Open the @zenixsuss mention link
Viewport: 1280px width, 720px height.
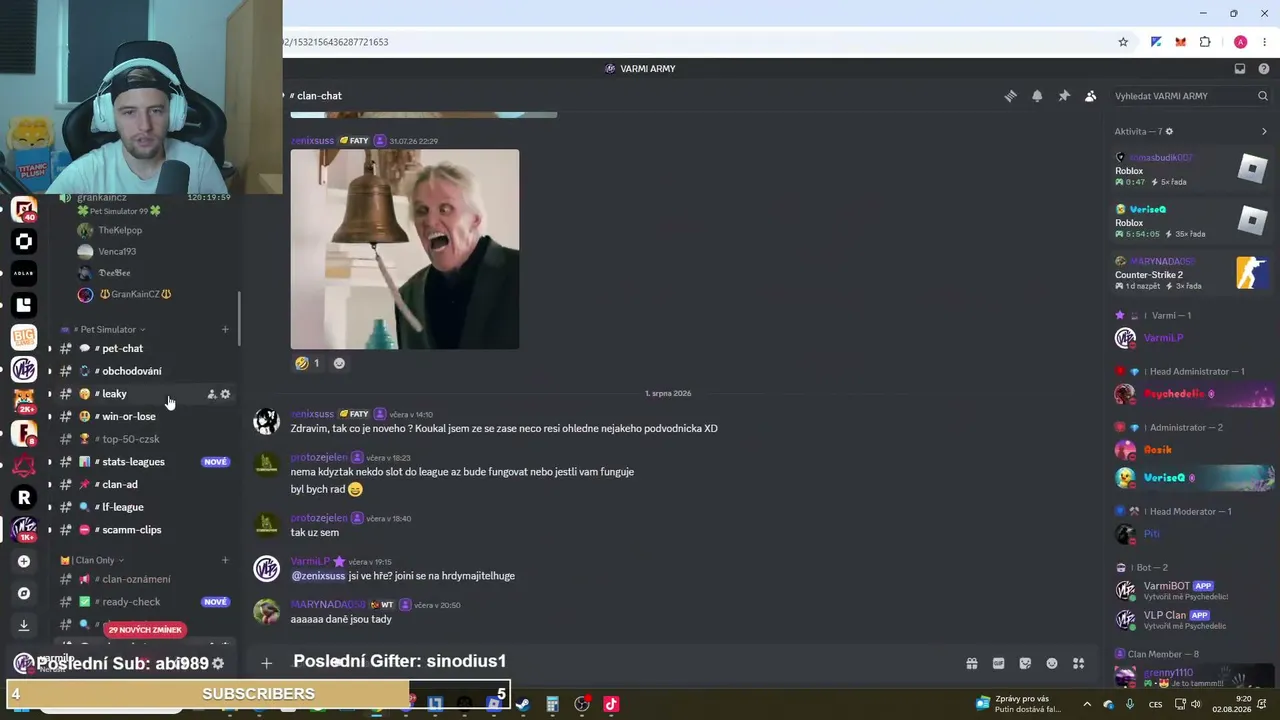318,576
